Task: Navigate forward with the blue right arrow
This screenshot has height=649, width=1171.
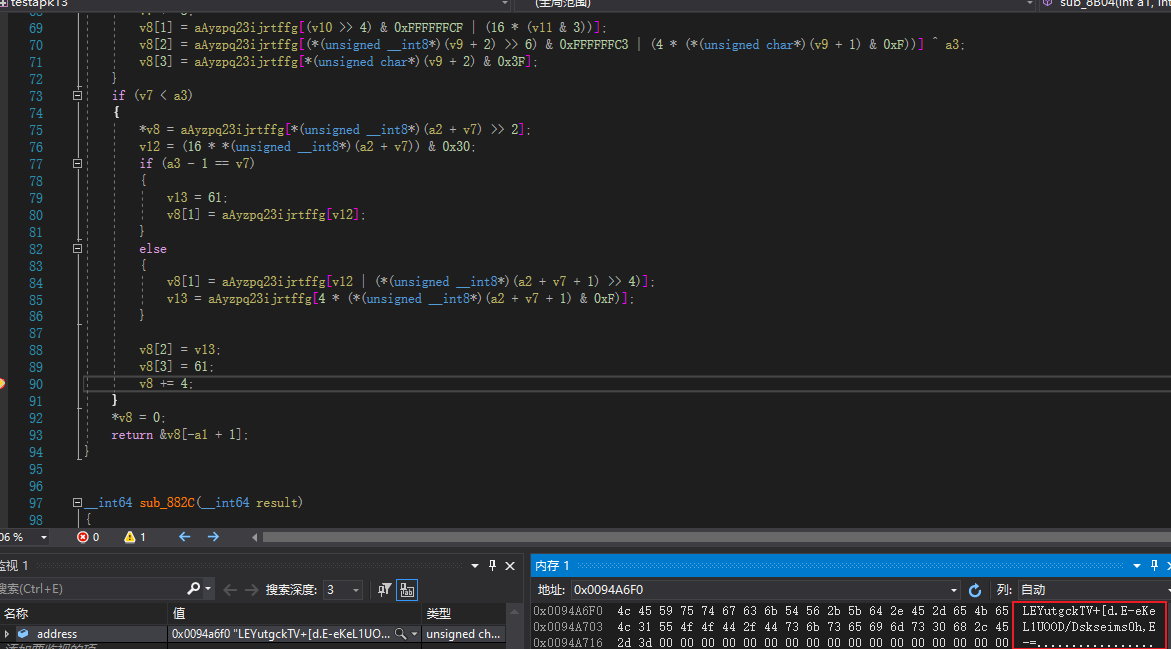Action: pos(214,537)
